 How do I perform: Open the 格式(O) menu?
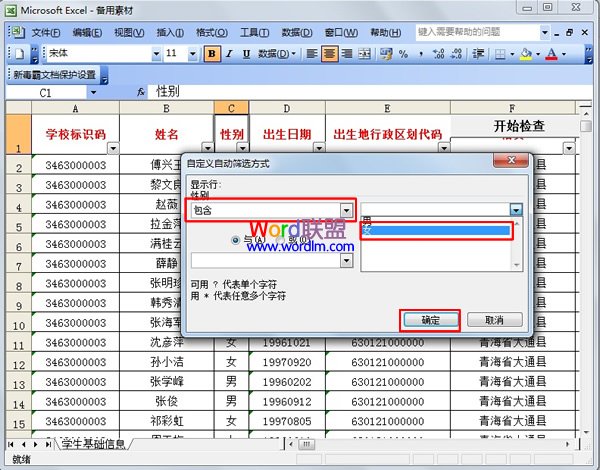tap(212, 33)
